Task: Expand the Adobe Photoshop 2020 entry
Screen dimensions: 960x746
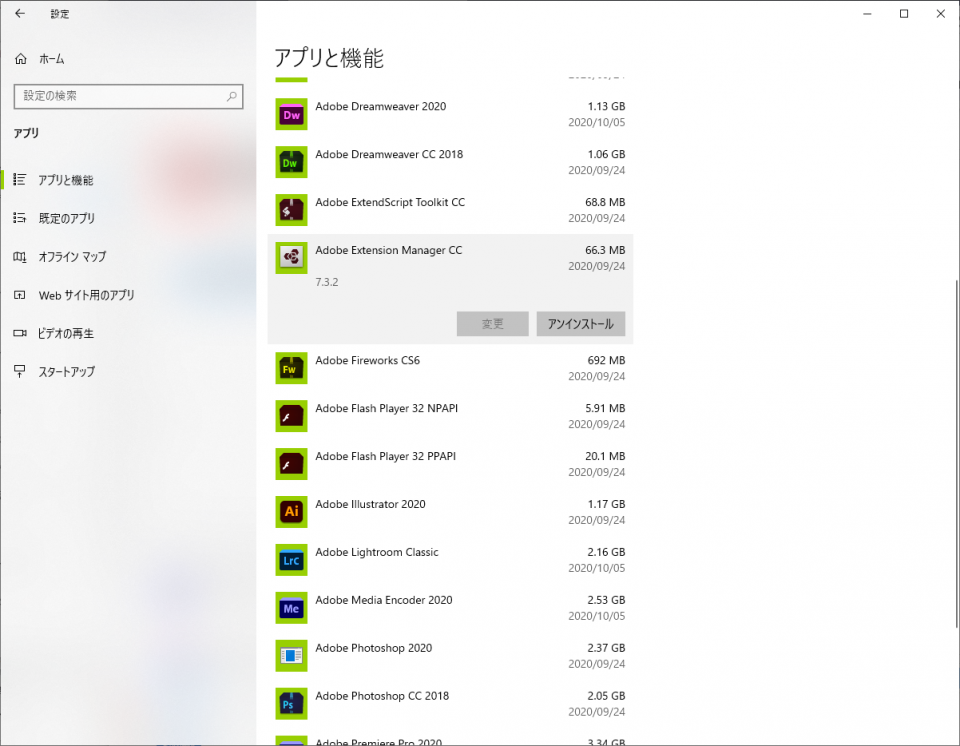Action: 450,656
